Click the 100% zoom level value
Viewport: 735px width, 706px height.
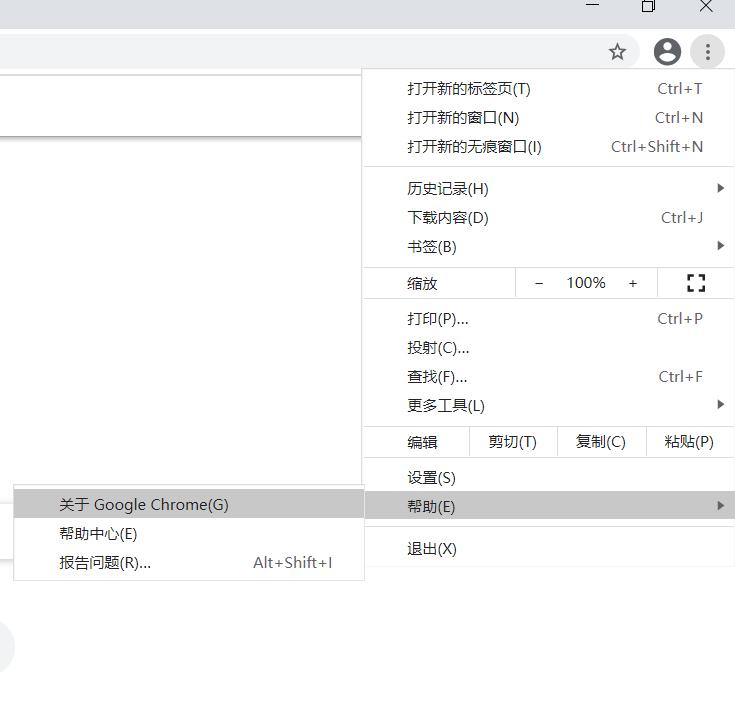[x=586, y=283]
